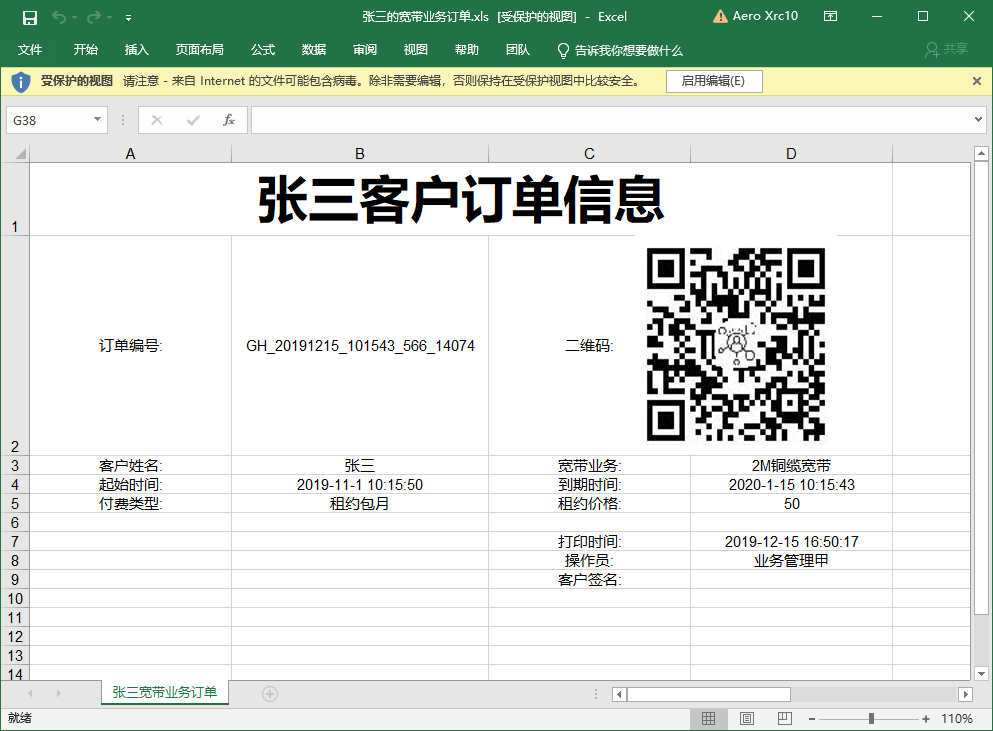
Task: Click the cell with 2019-11-1 10:15:50
Action: coord(360,485)
